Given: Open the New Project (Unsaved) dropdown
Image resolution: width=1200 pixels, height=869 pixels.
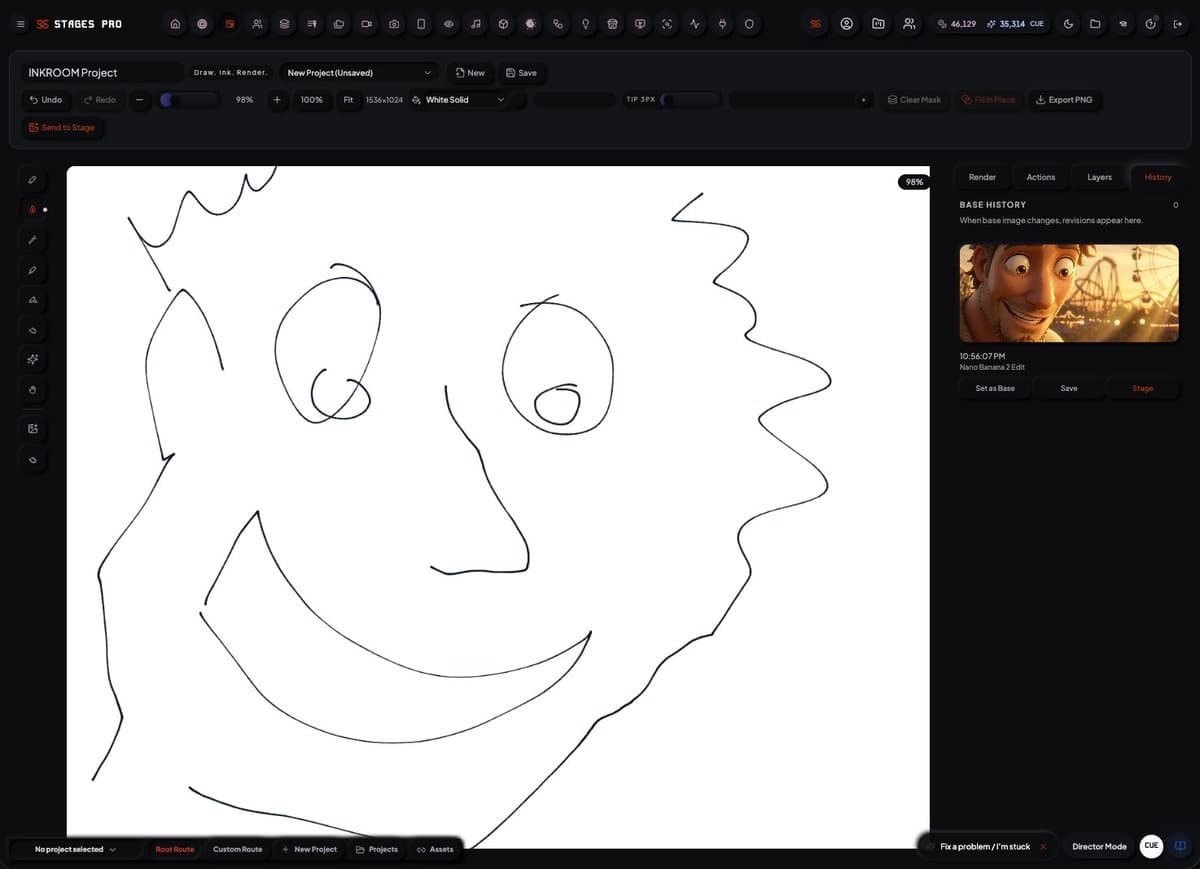Looking at the screenshot, I should pos(359,73).
